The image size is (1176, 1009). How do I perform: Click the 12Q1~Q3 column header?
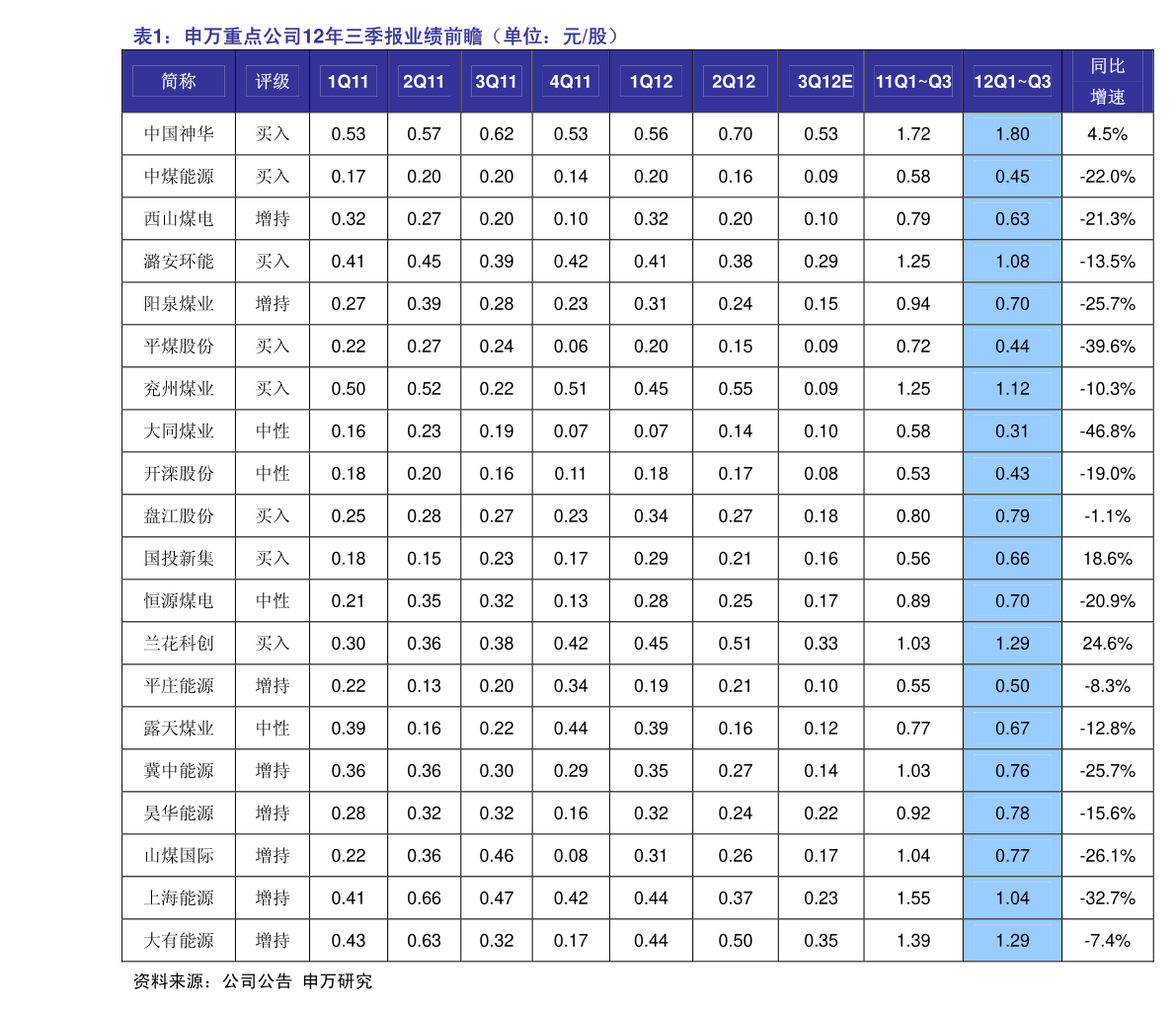(x=1012, y=81)
